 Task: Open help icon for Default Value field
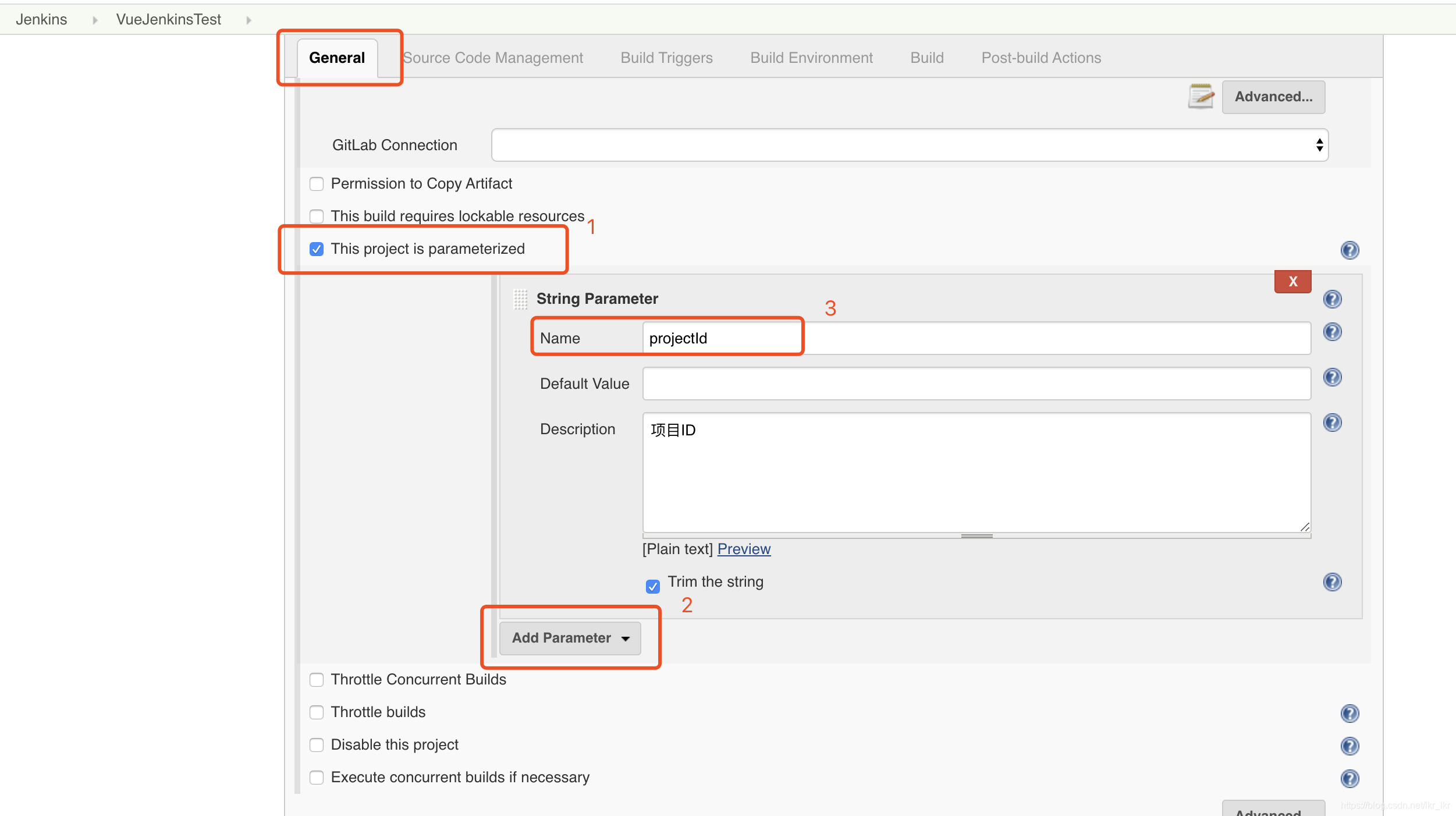pyautogui.click(x=1332, y=377)
